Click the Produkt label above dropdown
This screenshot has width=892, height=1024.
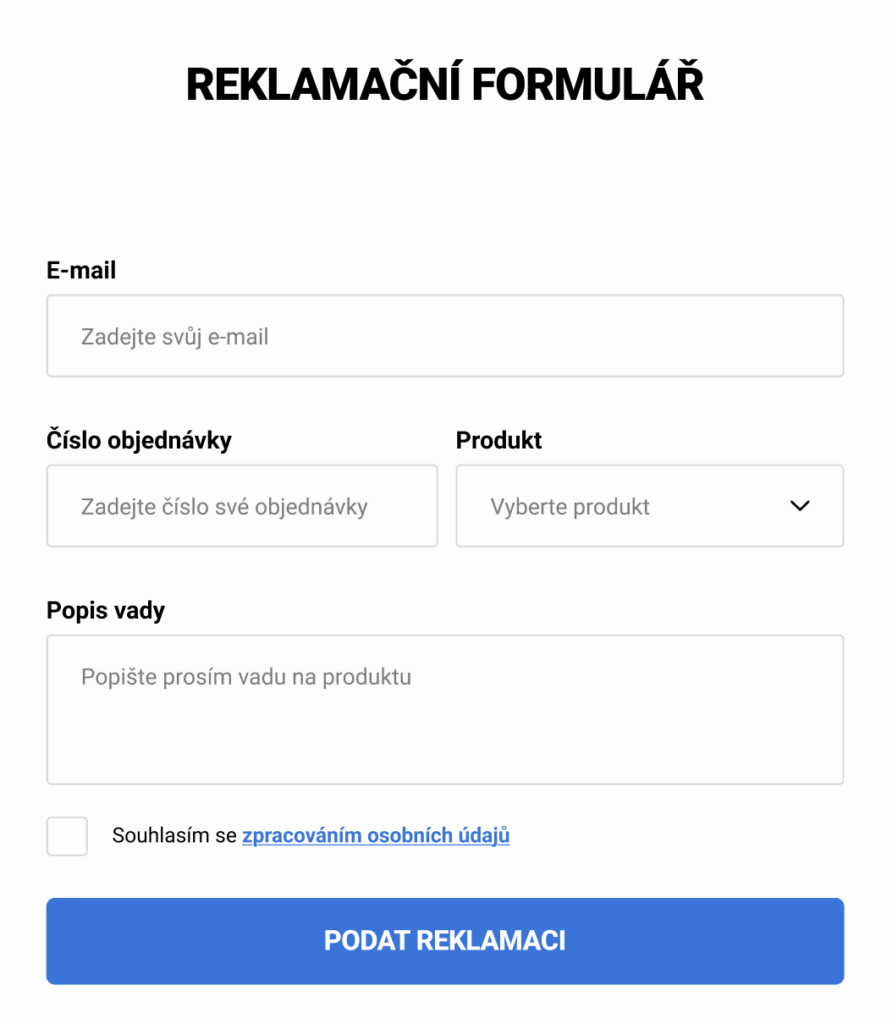point(499,440)
